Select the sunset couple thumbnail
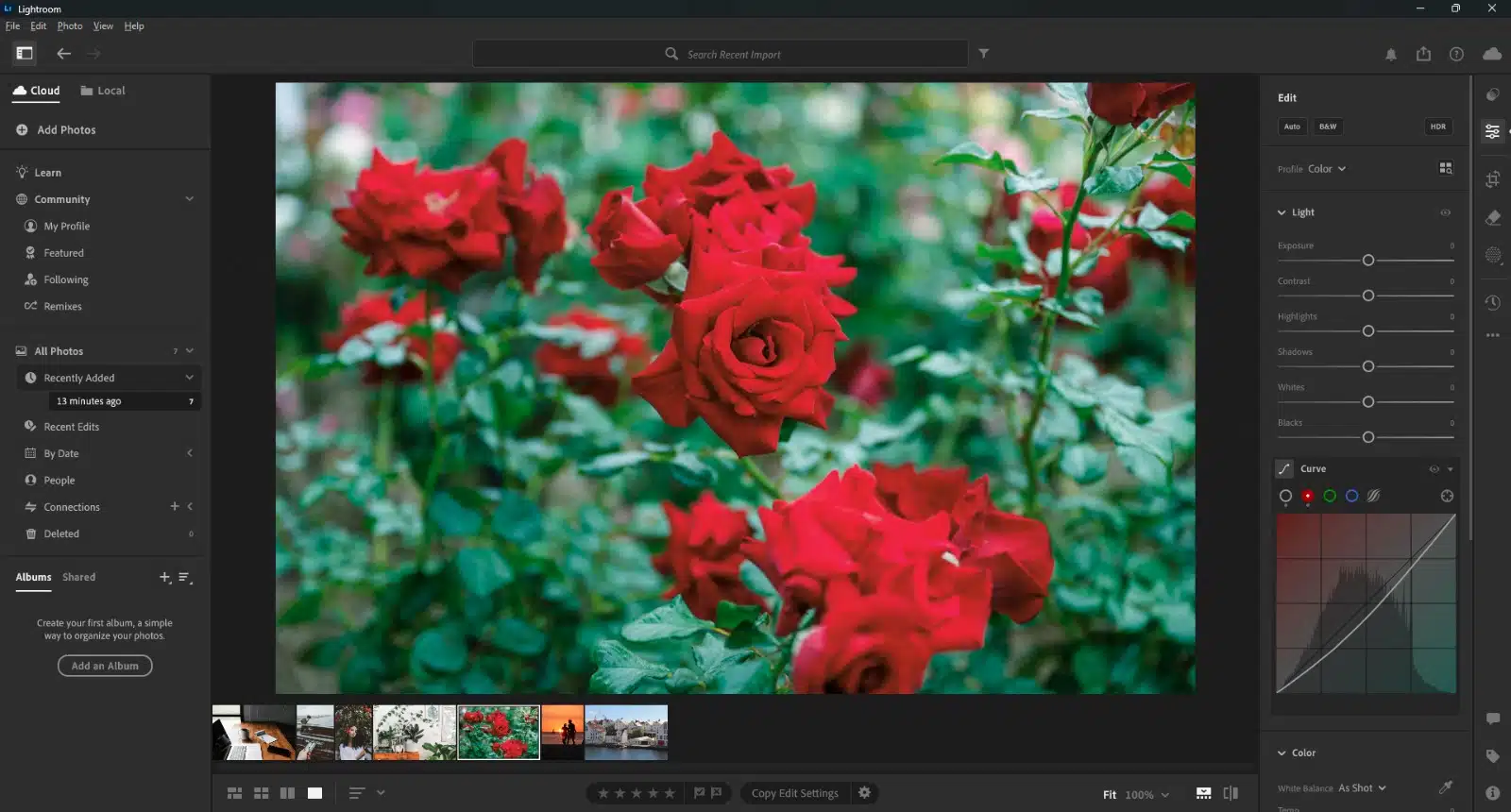 [562, 732]
